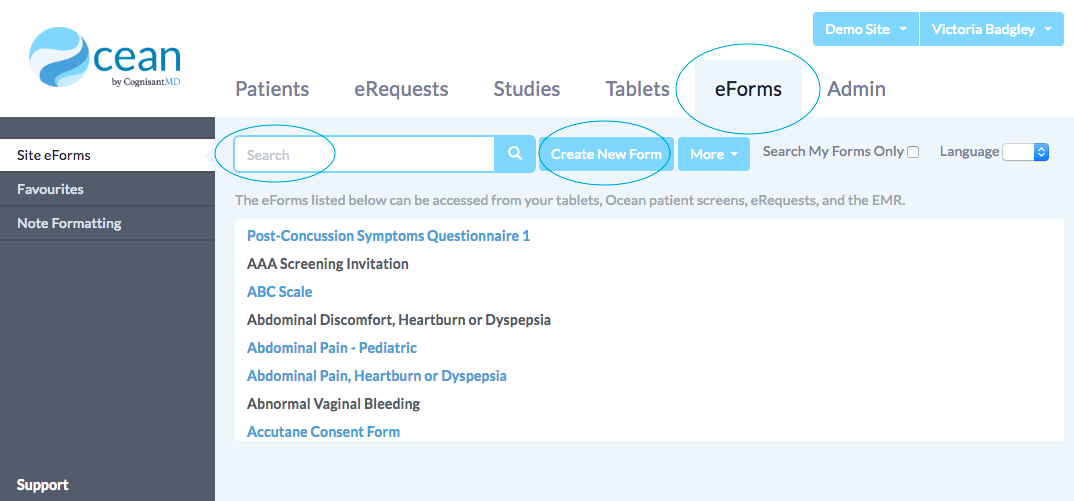The width and height of the screenshot is (1074, 501).
Task: Open the Language dropdown selector
Action: tap(1025, 152)
